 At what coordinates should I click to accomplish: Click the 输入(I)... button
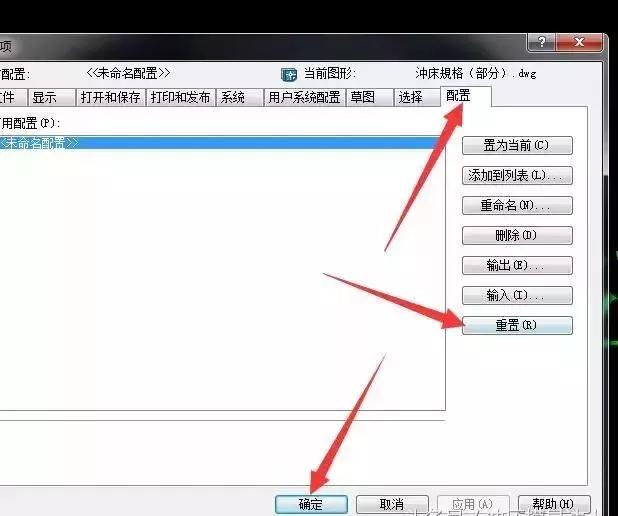pos(517,295)
